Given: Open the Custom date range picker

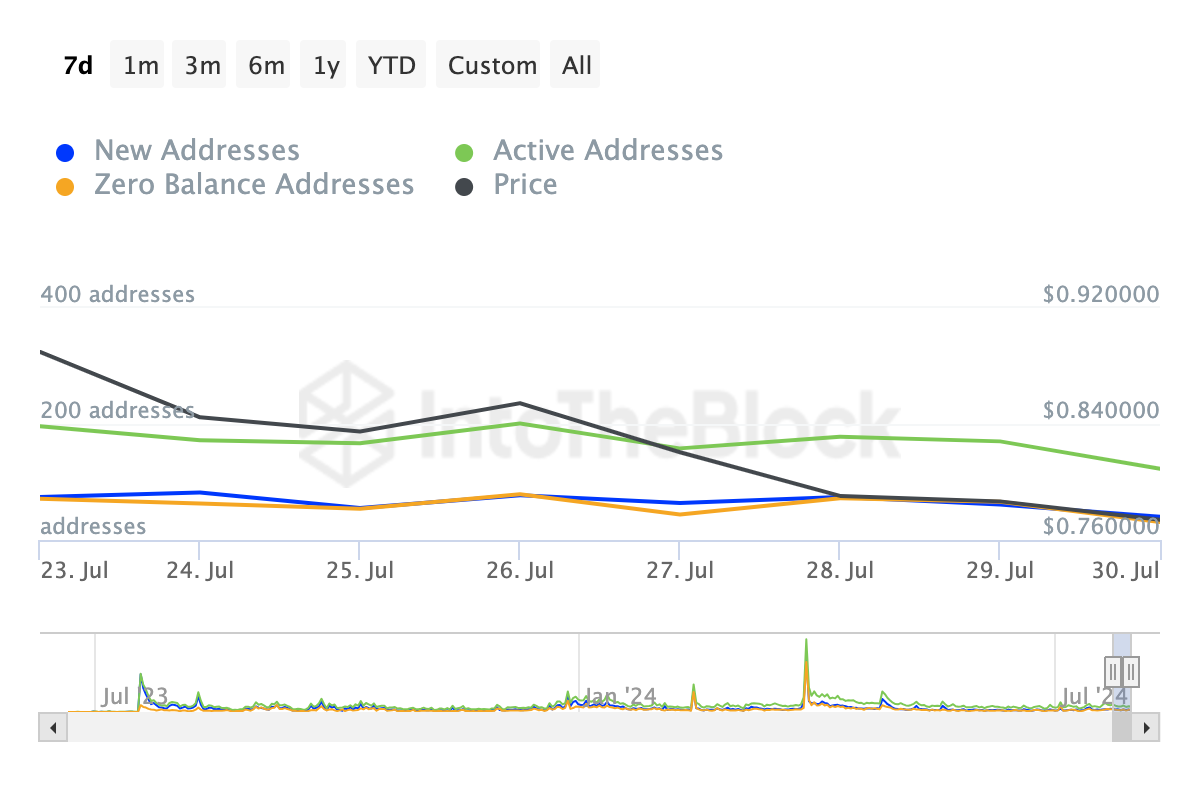Looking at the screenshot, I should [x=492, y=65].
